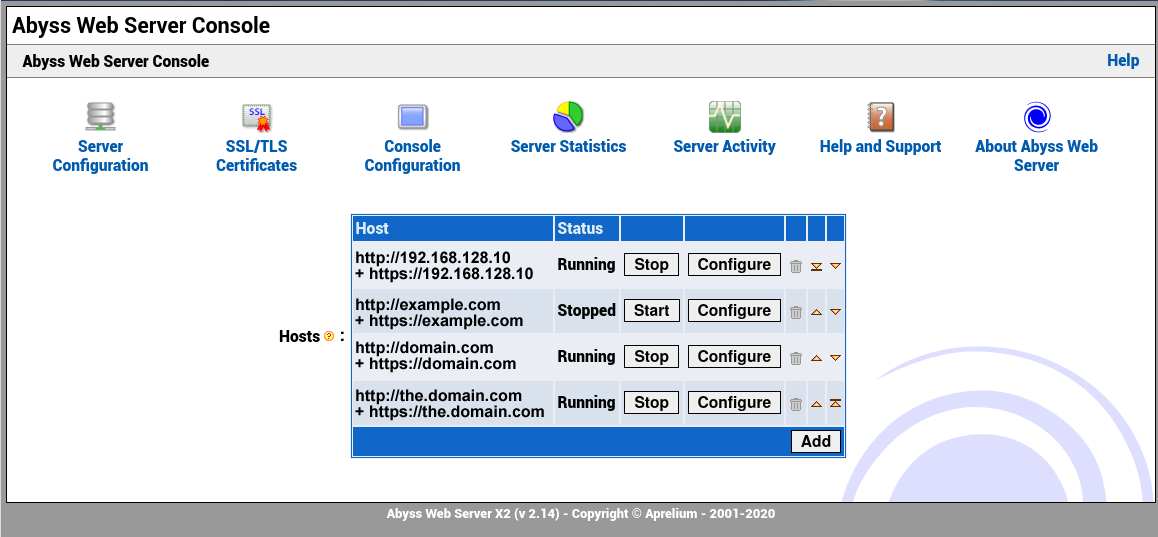This screenshot has height=537, width=1158.
Task: Click the Abyss Web Server Console breadcrumb title
Action: point(116,61)
